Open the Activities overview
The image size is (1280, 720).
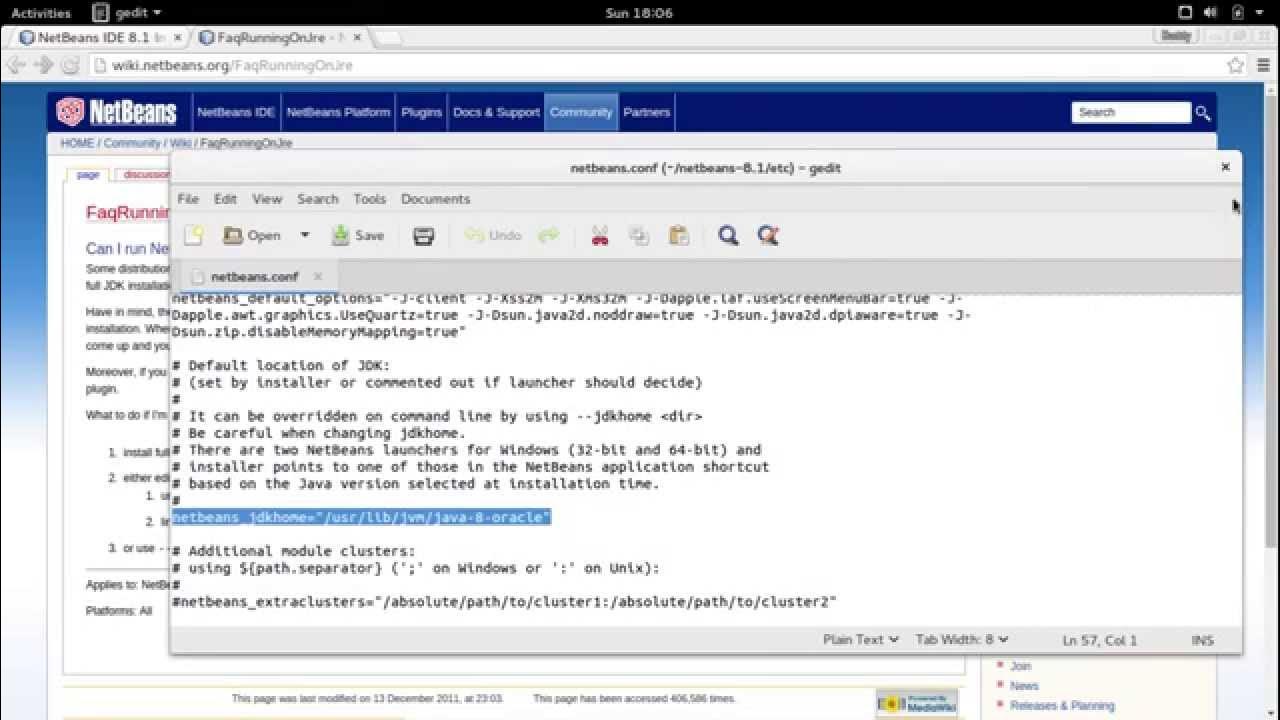(x=41, y=13)
